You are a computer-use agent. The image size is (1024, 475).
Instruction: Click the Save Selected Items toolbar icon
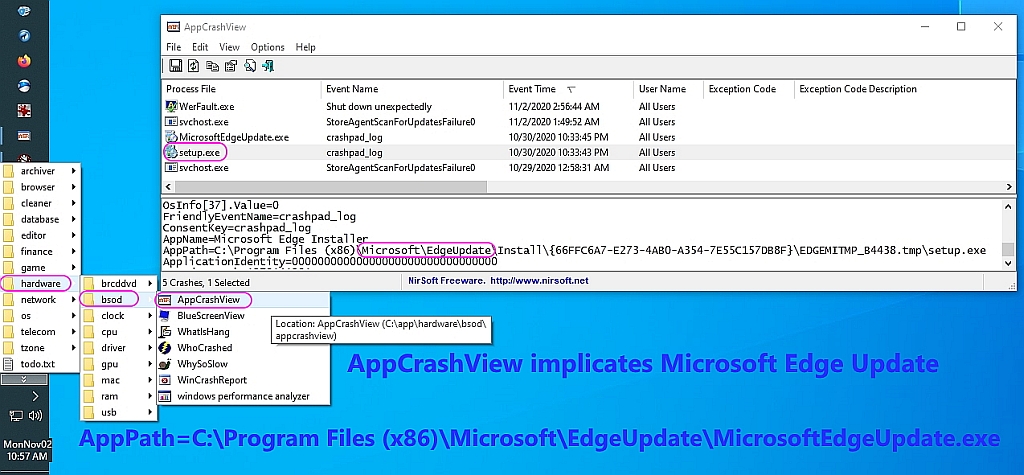tap(175, 65)
